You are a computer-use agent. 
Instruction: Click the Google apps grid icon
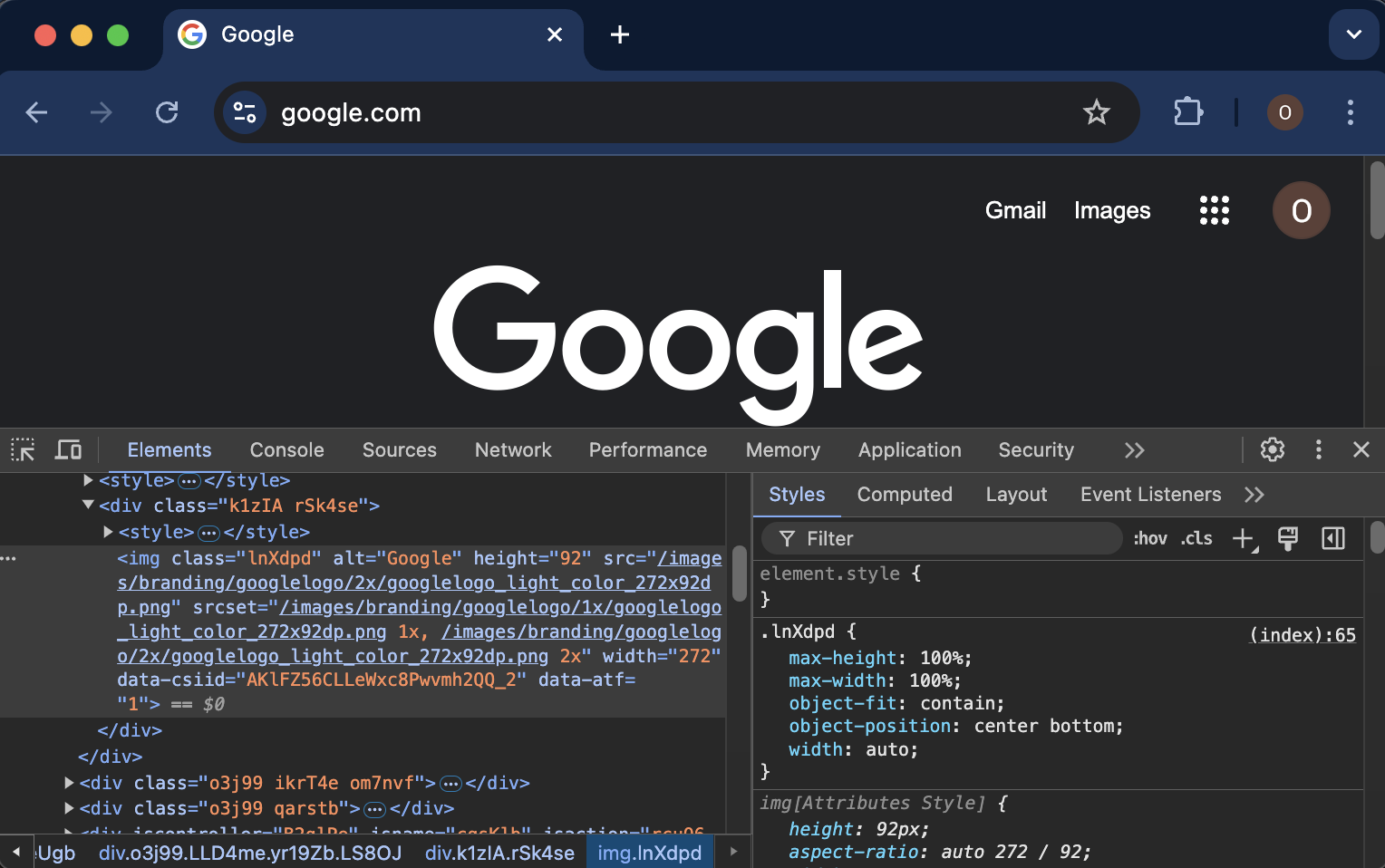click(x=1214, y=210)
